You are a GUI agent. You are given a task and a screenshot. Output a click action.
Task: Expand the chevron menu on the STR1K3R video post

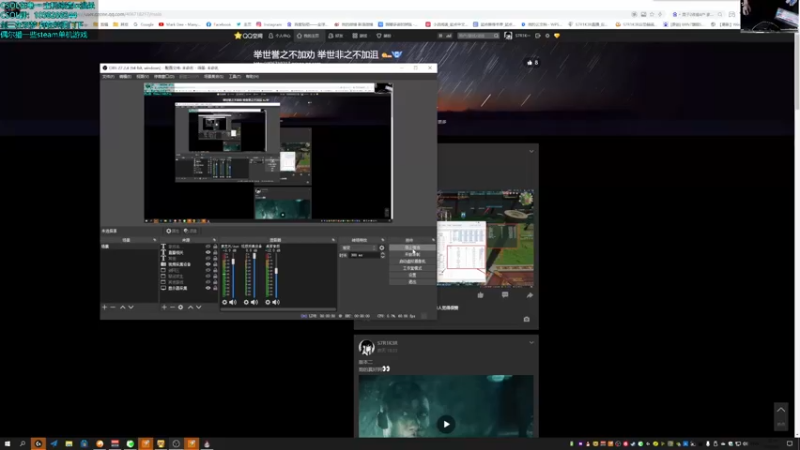[x=531, y=343]
